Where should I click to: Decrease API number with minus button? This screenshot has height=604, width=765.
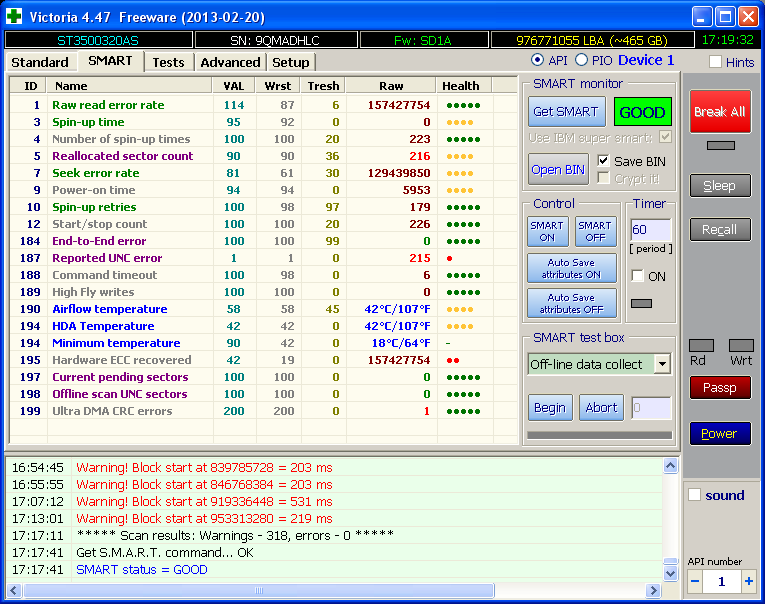coord(695,581)
